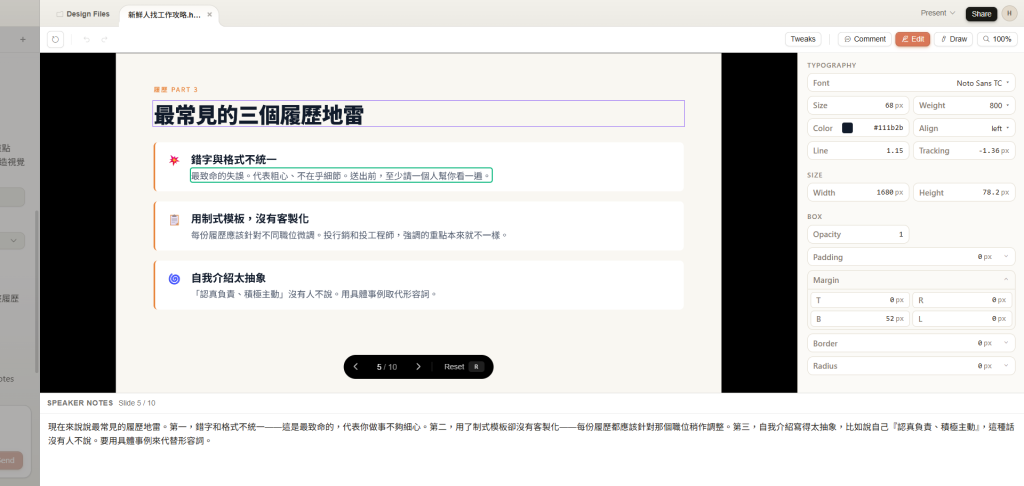Click the redo arrow icon
The height and width of the screenshot is (486, 1024).
(104, 39)
